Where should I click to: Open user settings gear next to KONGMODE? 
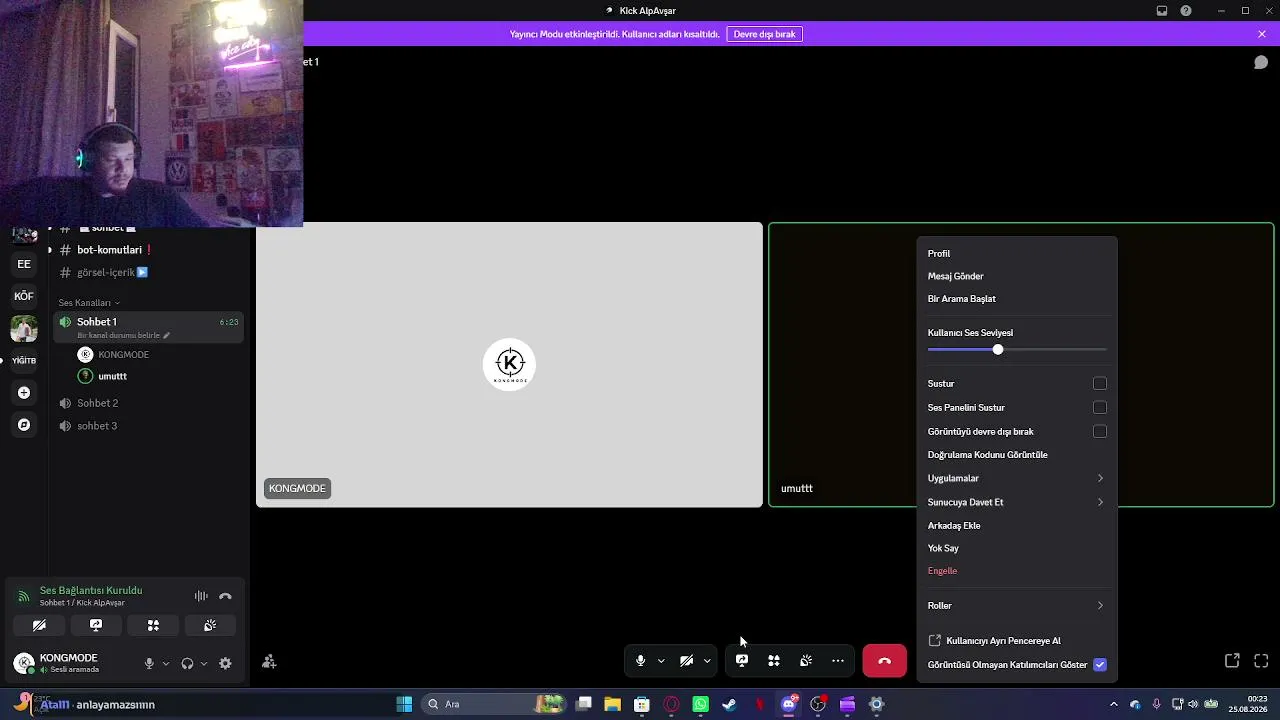click(x=225, y=663)
